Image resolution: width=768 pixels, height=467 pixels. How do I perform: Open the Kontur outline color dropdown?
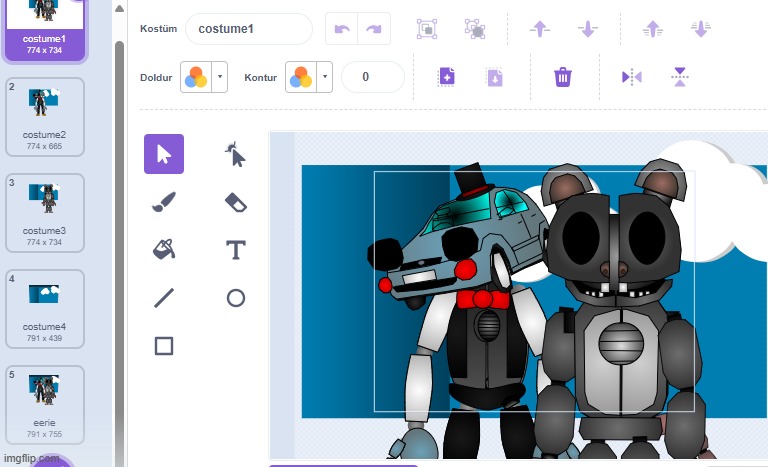325,77
